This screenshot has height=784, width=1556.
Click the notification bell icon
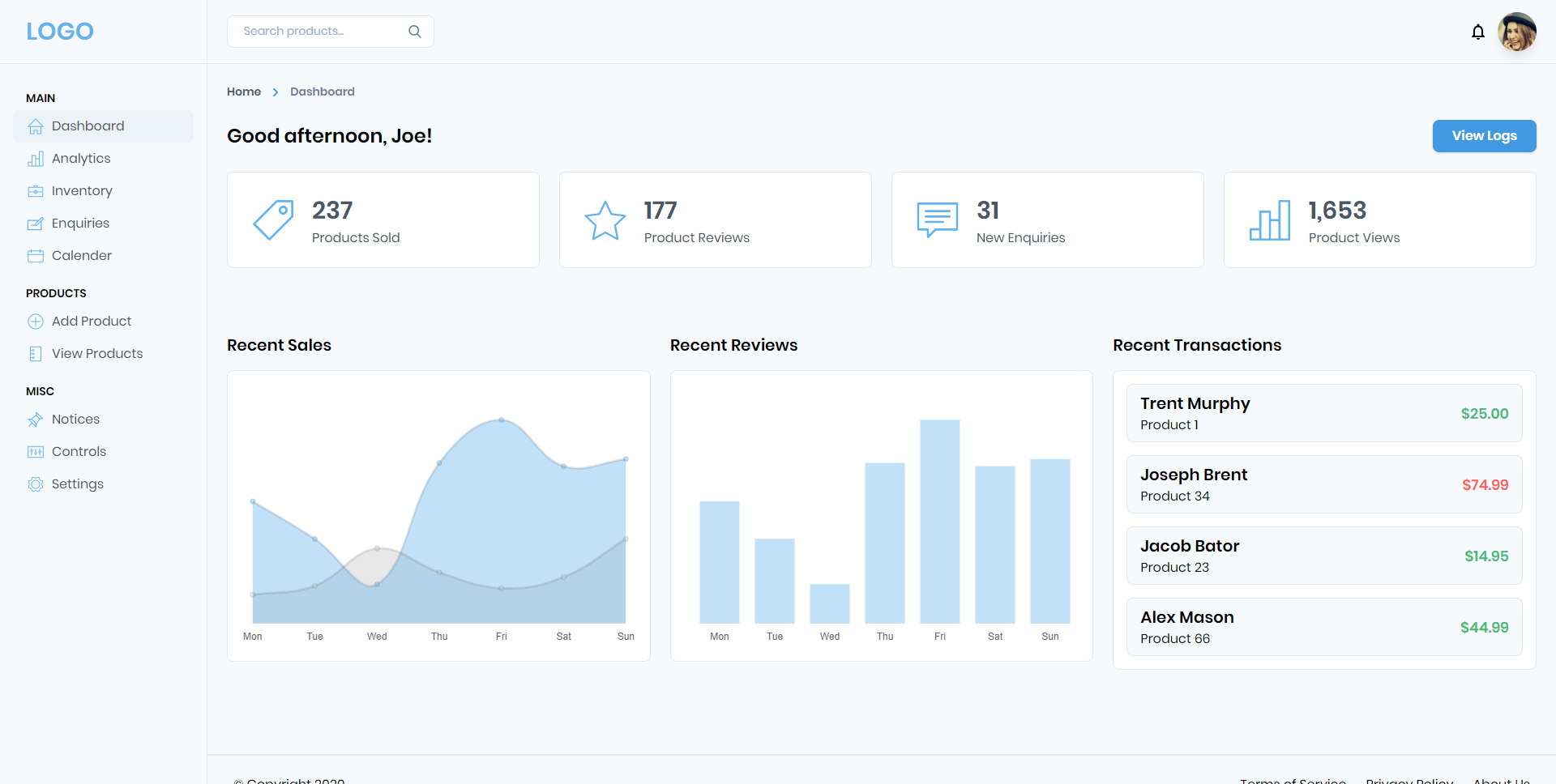(x=1477, y=32)
